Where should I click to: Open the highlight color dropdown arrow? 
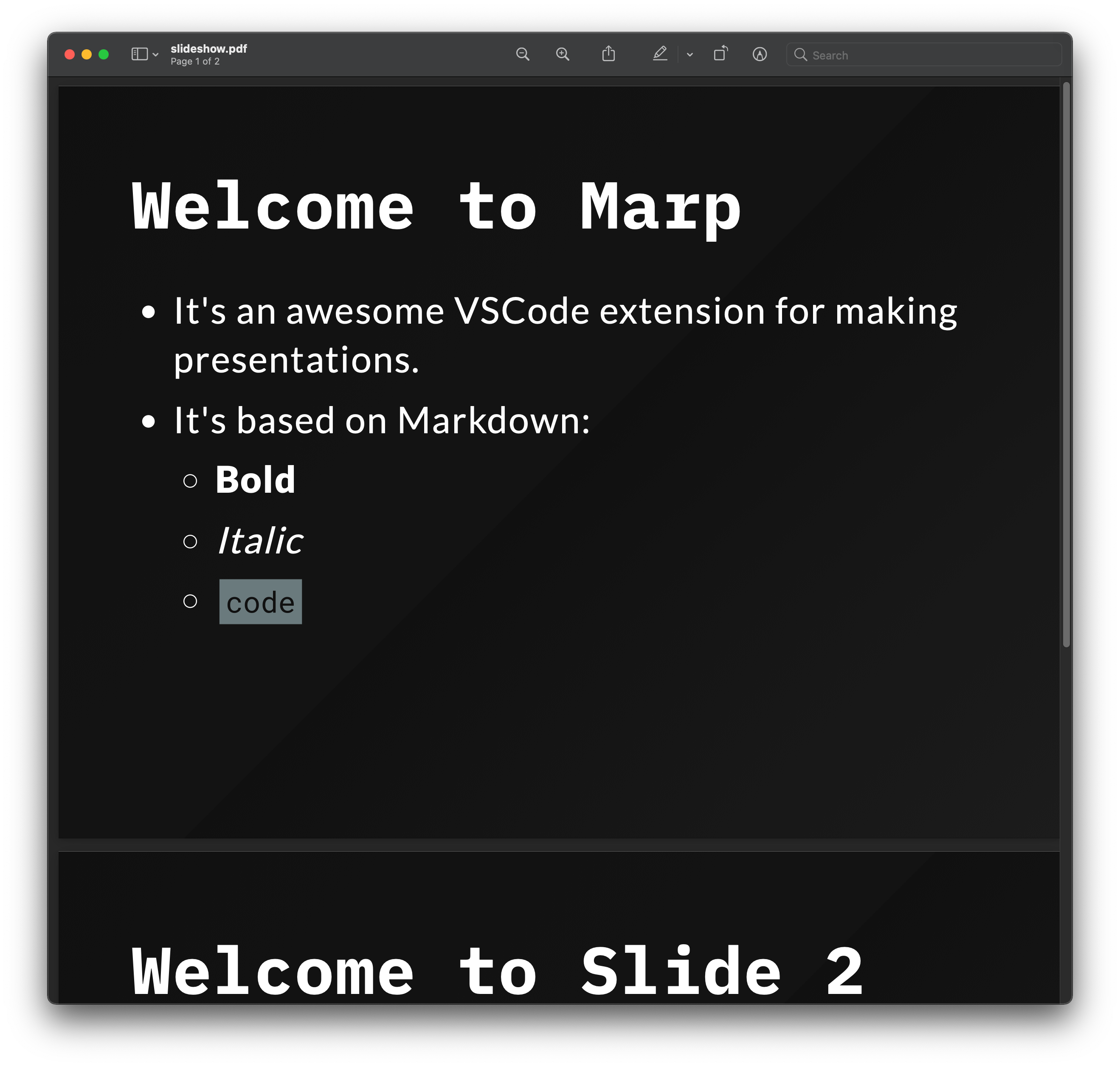point(689,55)
